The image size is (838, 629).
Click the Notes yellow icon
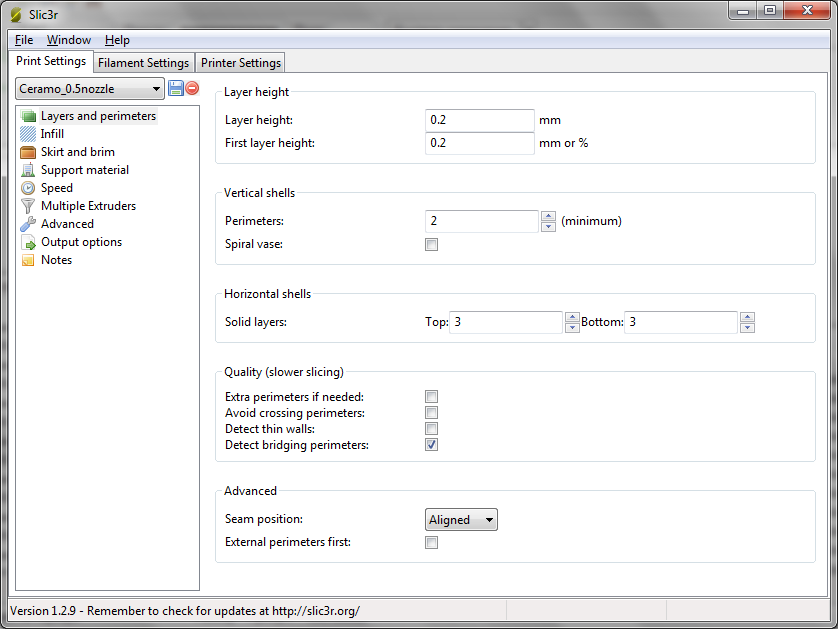click(x=28, y=260)
